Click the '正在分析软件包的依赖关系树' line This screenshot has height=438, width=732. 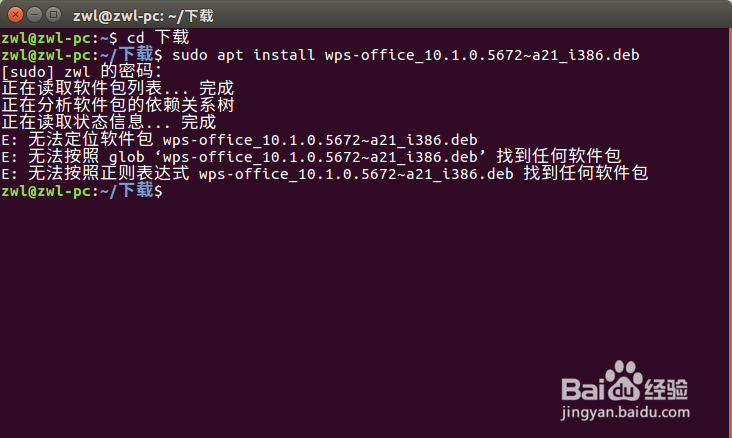click(x=118, y=105)
